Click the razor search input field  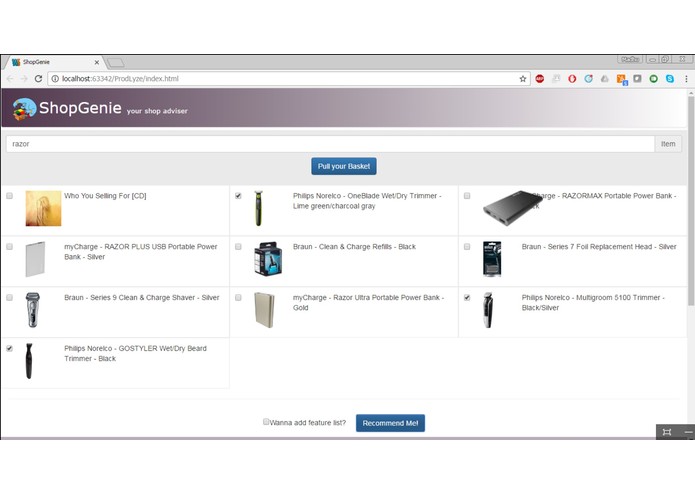(330, 144)
